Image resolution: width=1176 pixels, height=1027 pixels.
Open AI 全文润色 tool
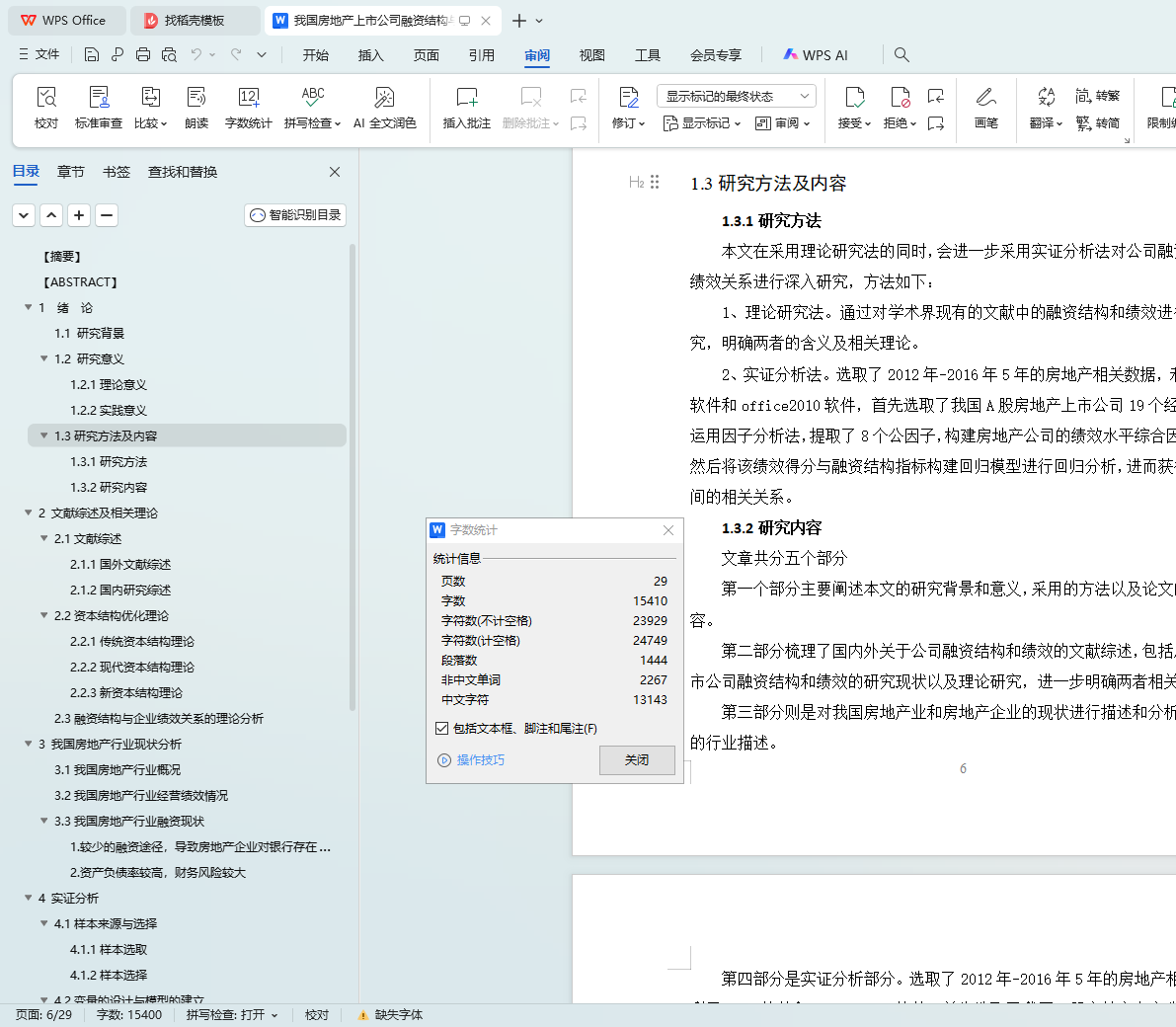385,108
